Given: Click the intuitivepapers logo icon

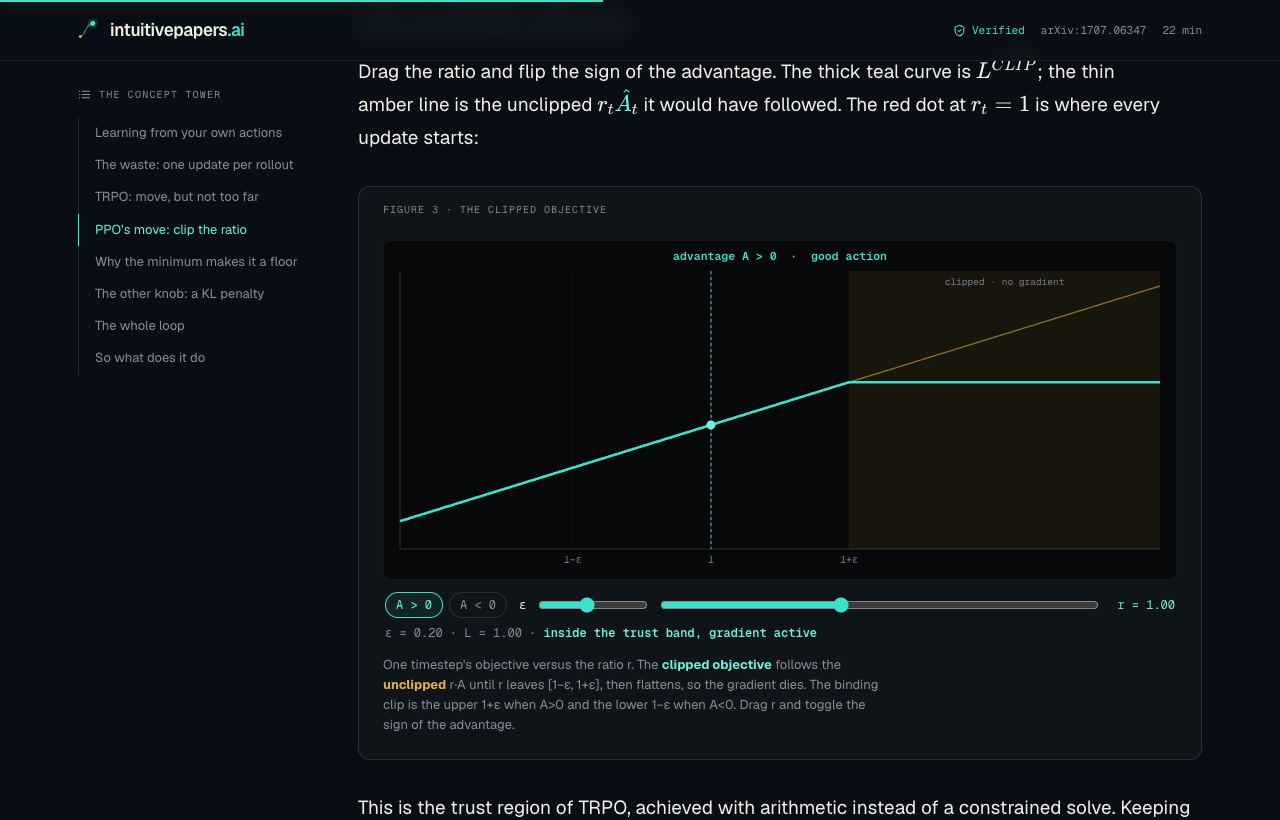Looking at the screenshot, I should coord(87,30).
